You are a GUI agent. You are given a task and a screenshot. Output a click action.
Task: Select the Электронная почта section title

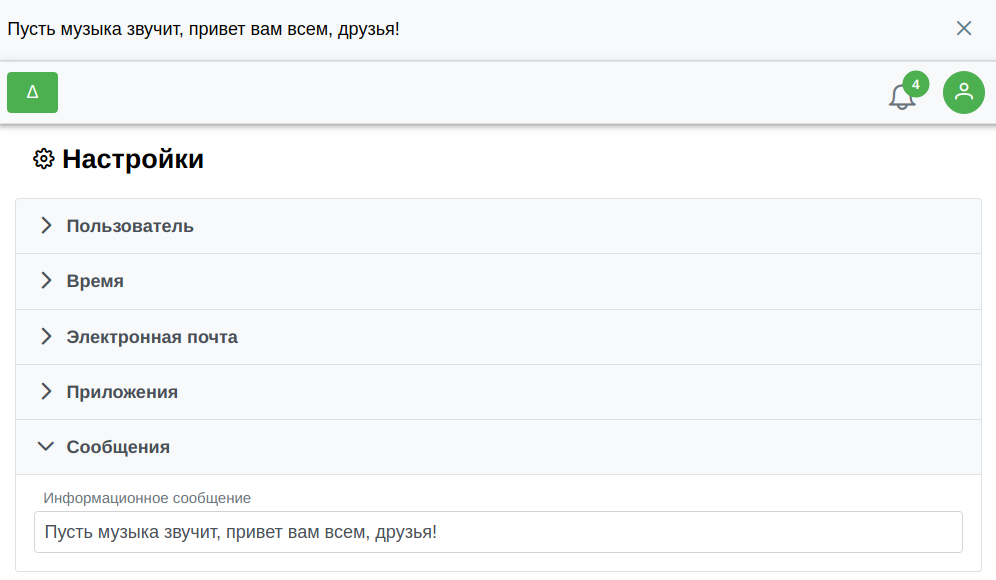point(152,337)
